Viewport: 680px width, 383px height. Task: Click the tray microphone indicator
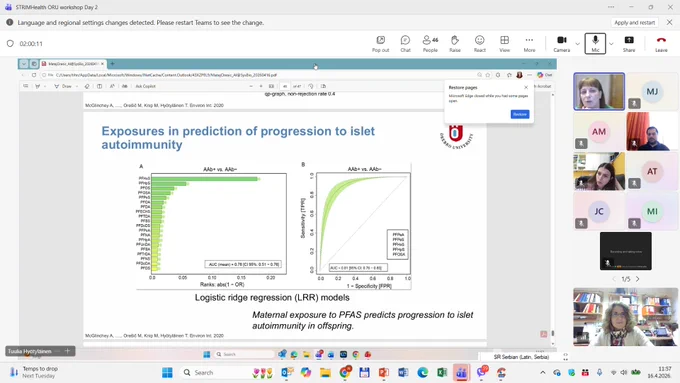(x=599, y=373)
